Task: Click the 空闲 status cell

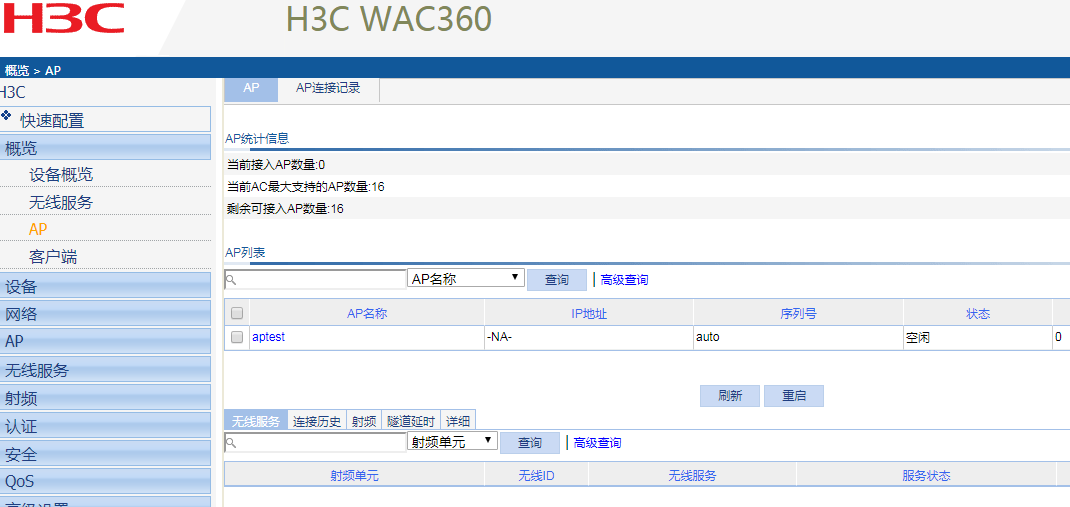Action: pos(978,337)
